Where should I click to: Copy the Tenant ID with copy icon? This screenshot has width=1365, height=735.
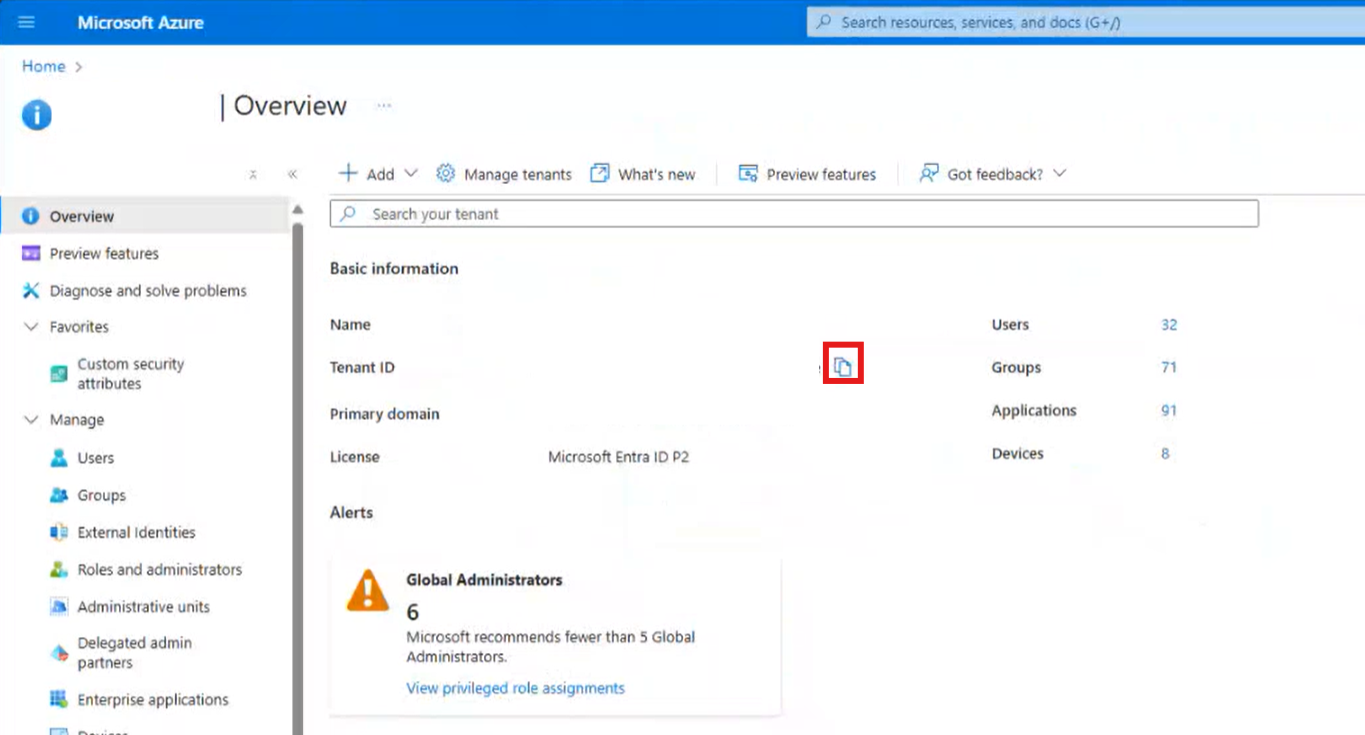click(843, 367)
